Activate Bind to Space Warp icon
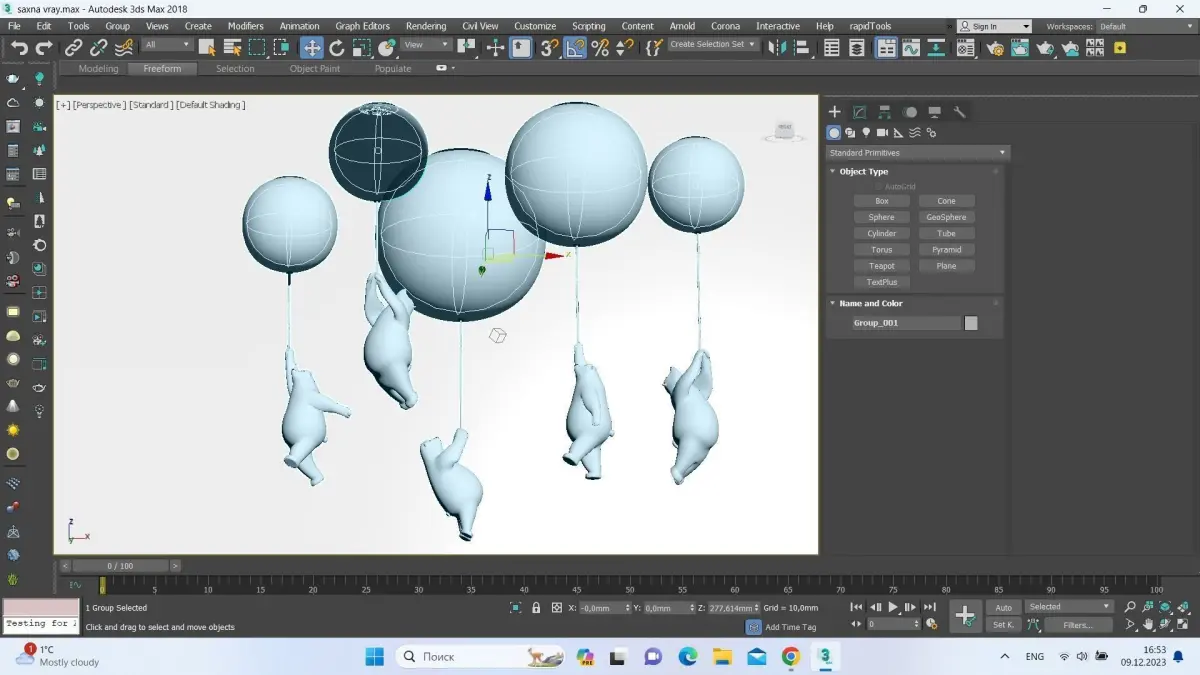This screenshot has width=1200, height=675. [124, 47]
